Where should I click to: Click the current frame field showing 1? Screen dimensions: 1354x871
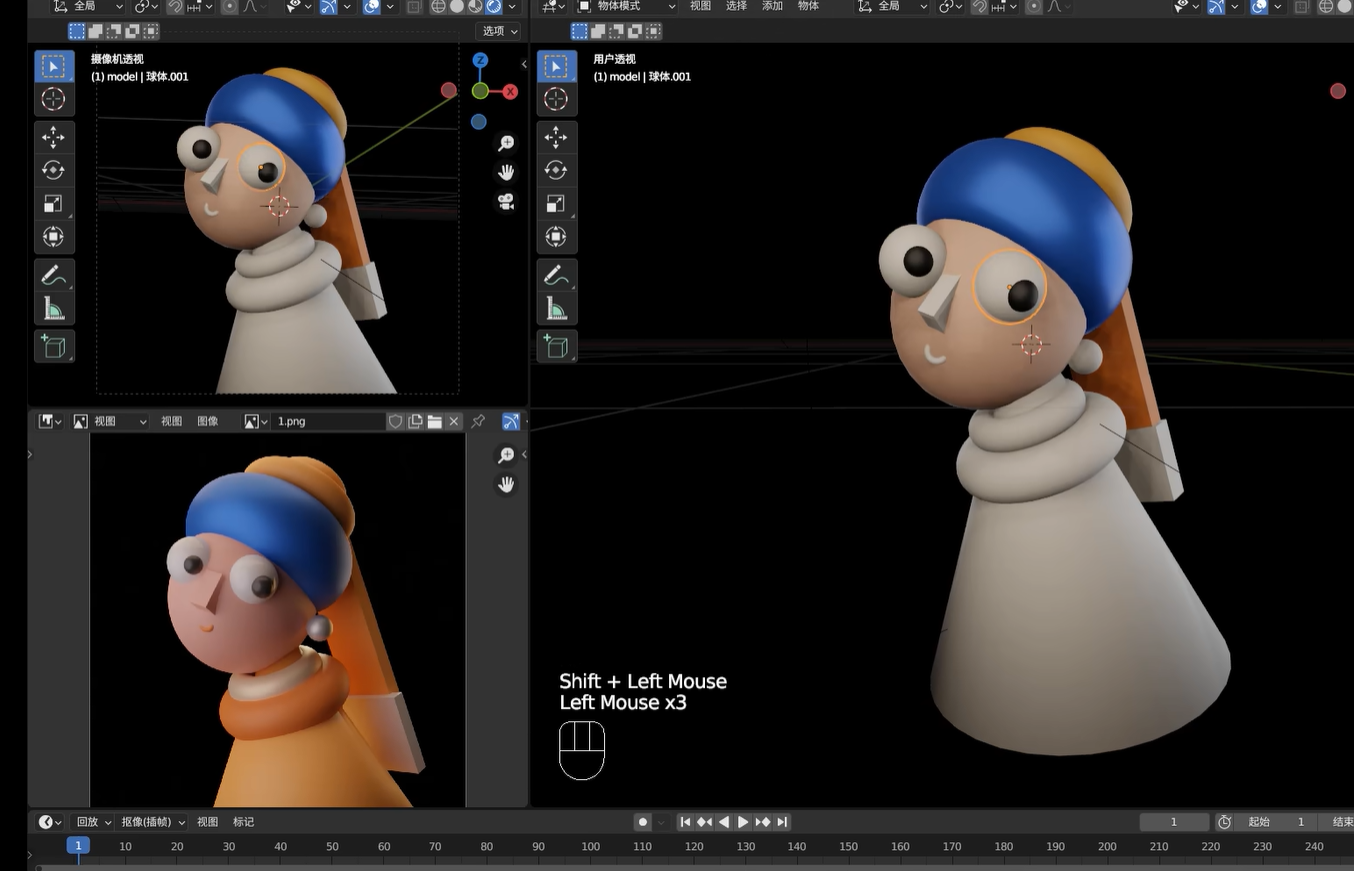pos(1174,821)
